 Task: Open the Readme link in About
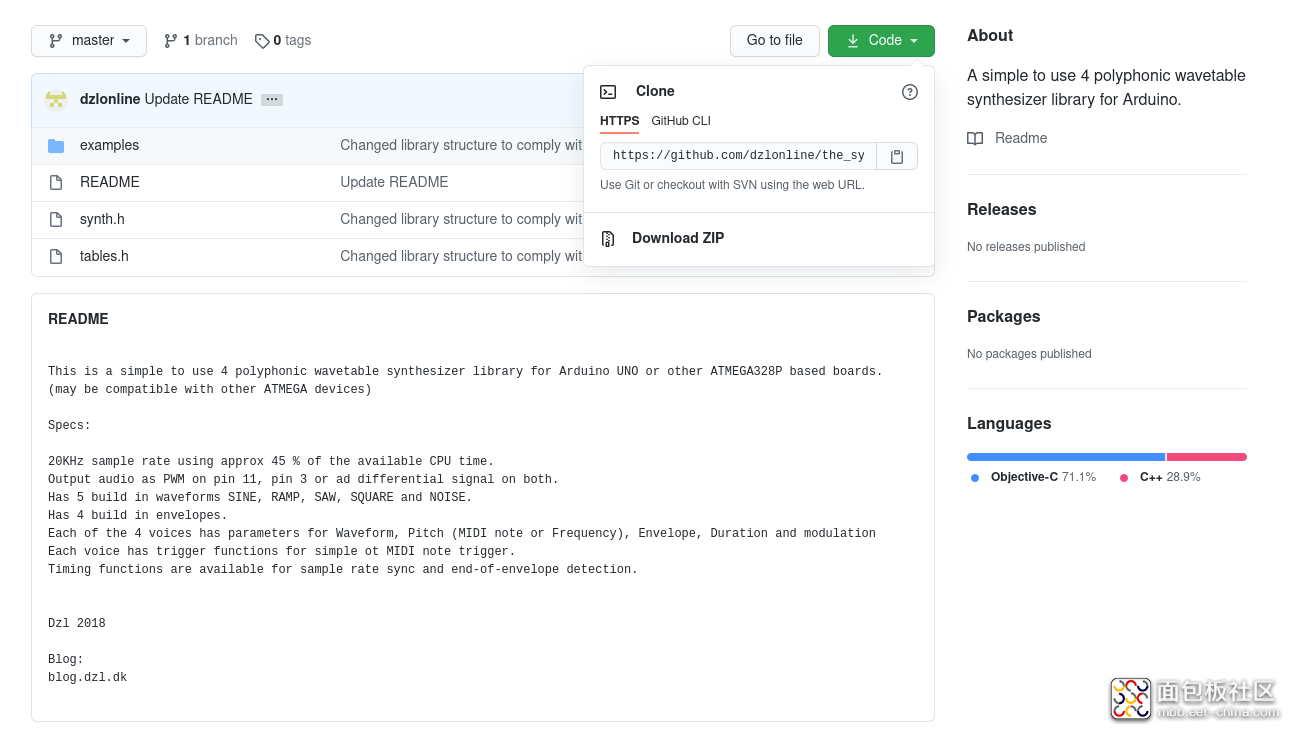pyautogui.click(x=1021, y=139)
